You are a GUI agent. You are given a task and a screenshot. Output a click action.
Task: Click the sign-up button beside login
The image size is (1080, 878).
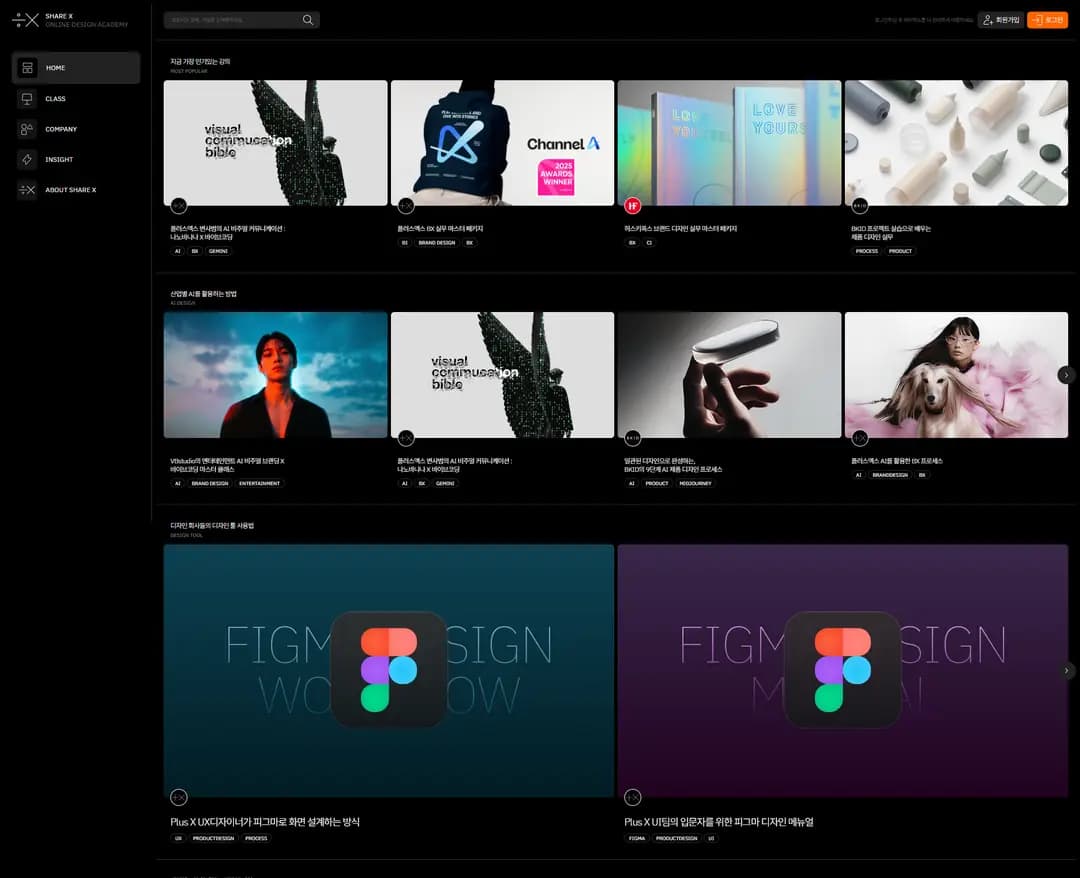click(x=1000, y=20)
